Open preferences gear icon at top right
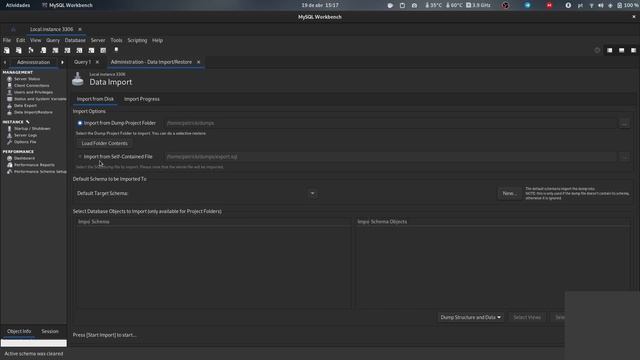This screenshot has width=640, height=360. pyautogui.click(x=597, y=50)
